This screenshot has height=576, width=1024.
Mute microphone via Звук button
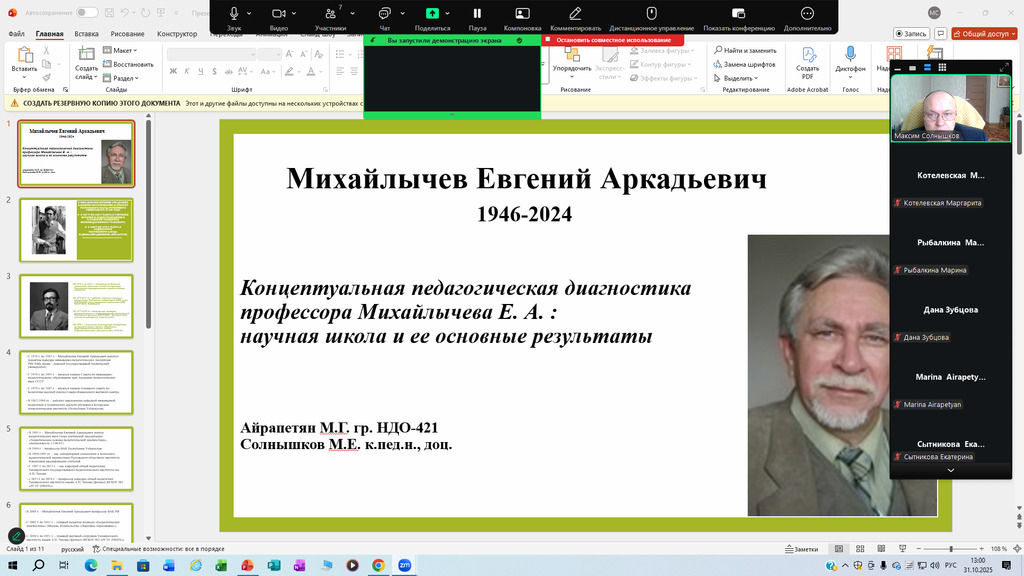point(234,14)
